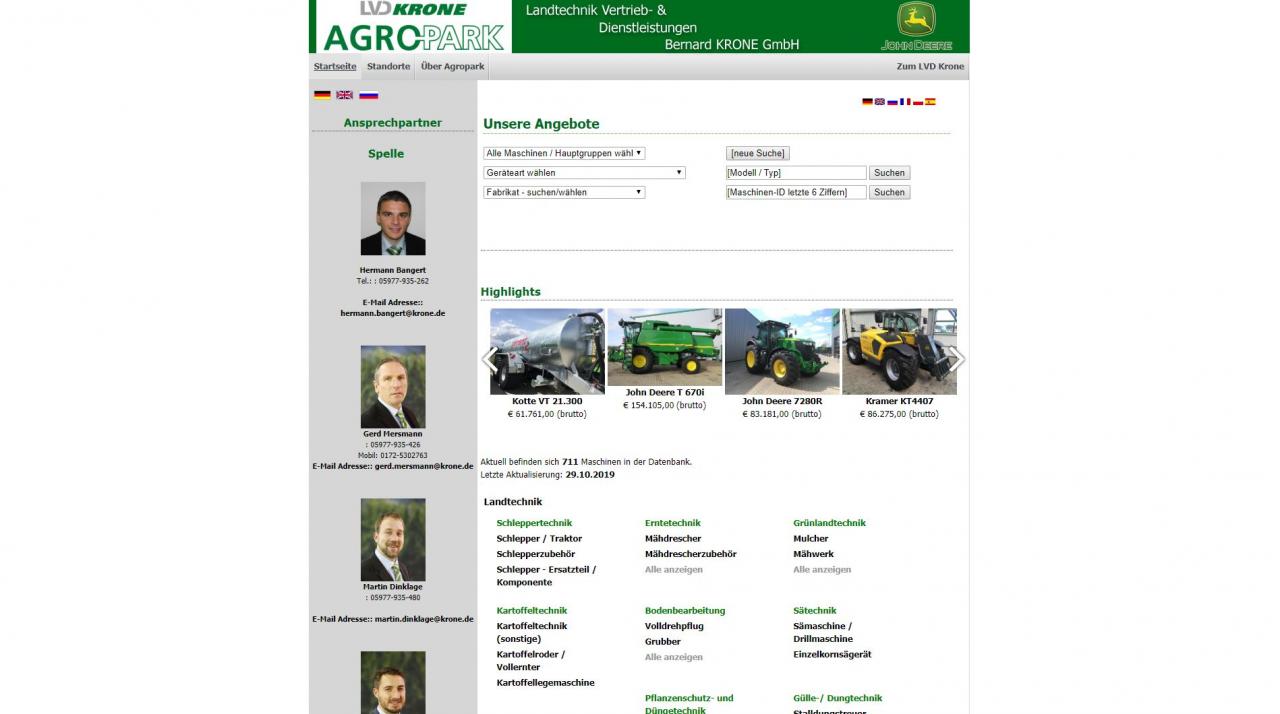1280x714 pixels.
Task: Focus the '[Modell / Typ]' input field
Action: coord(796,173)
